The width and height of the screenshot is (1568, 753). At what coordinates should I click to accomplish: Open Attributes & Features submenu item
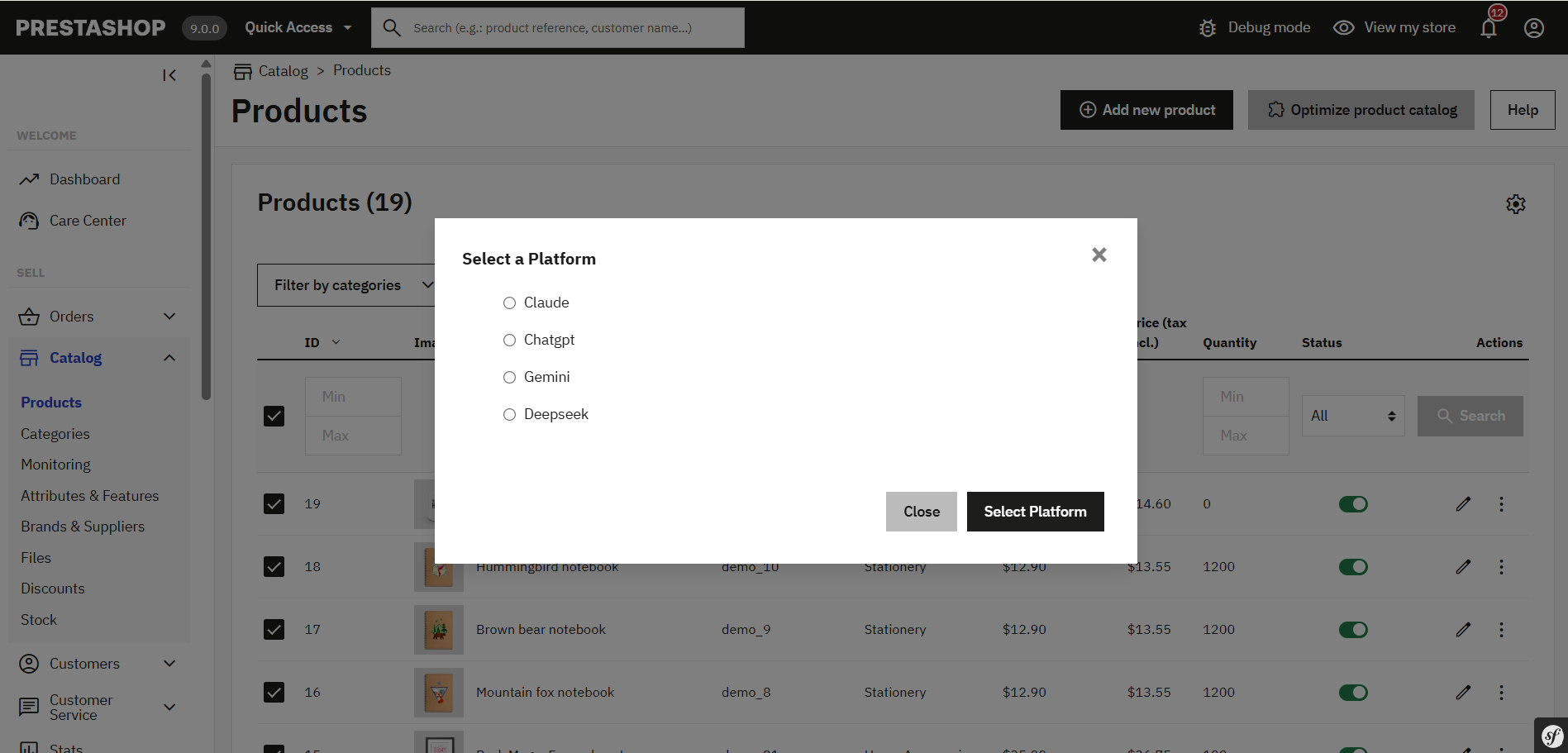(89, 496)
